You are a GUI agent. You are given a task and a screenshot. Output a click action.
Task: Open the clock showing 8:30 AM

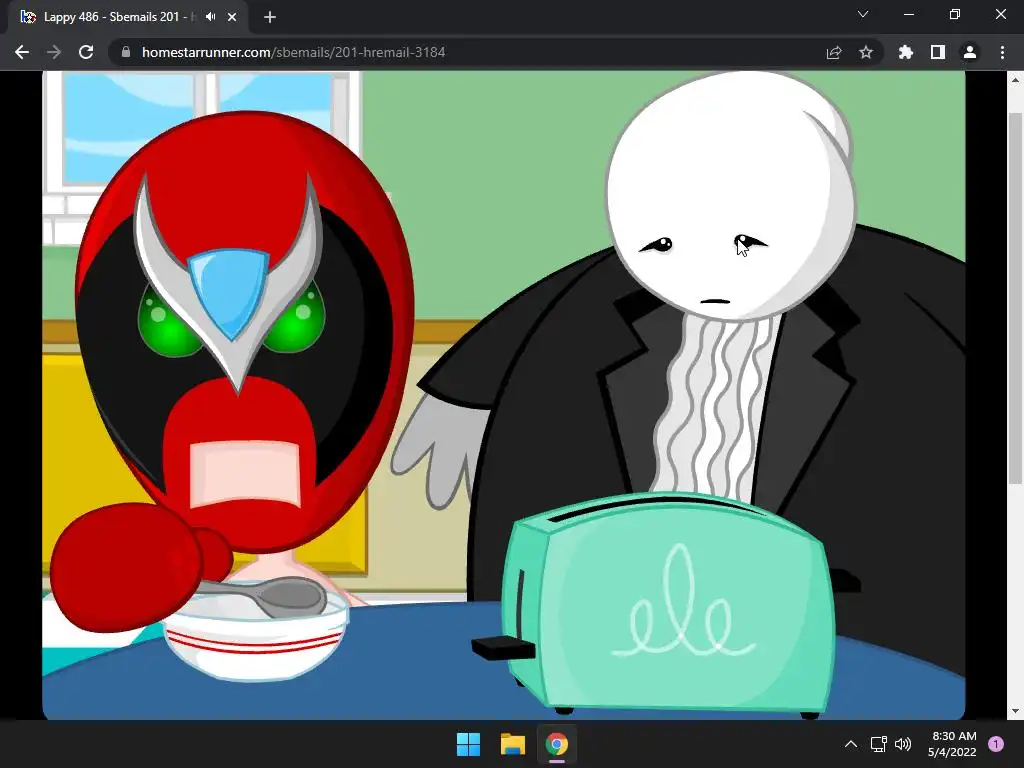click(952, 744)
